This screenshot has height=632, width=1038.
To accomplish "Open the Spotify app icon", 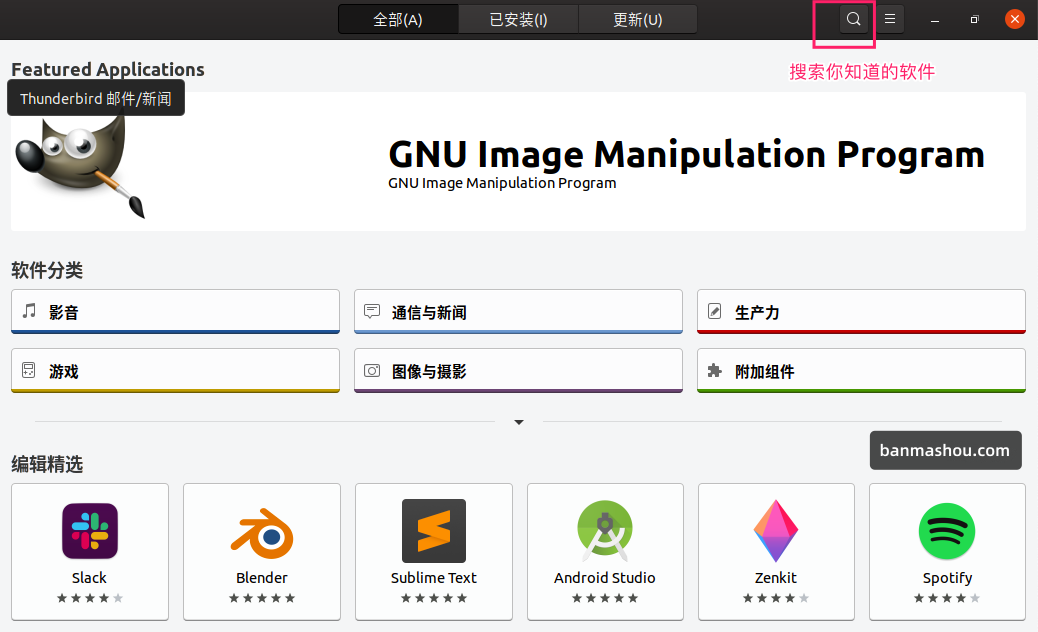I will point(947,531).
